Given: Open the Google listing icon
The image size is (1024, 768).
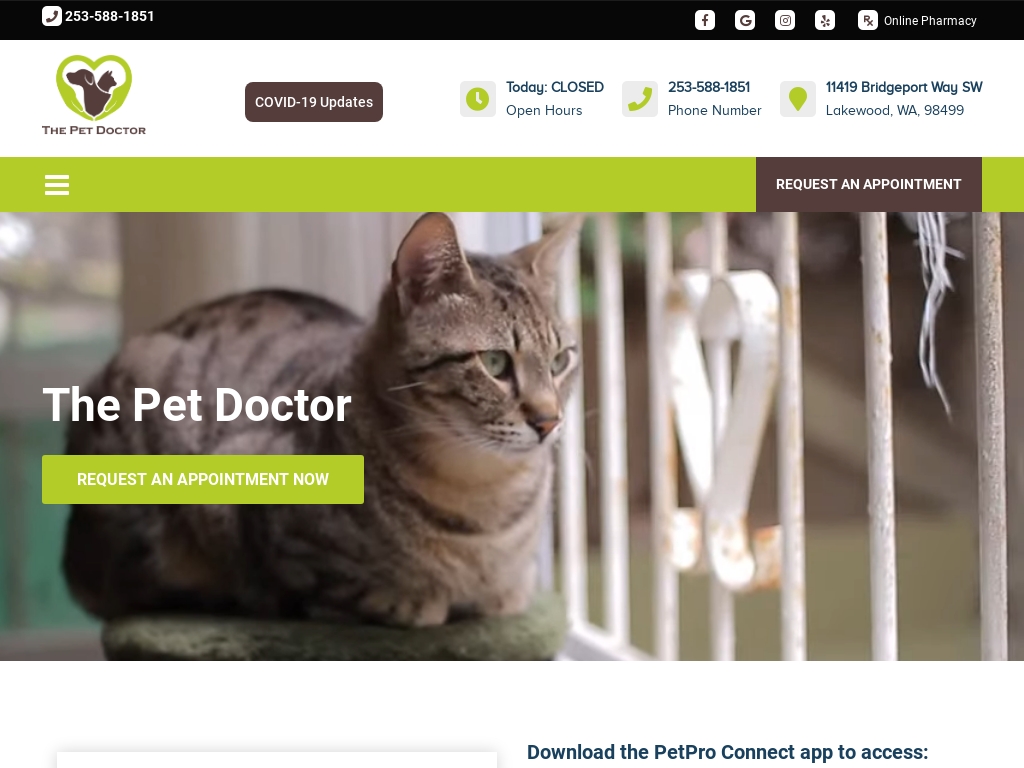Looking at the screenshot, I should [x=744, y=20].
